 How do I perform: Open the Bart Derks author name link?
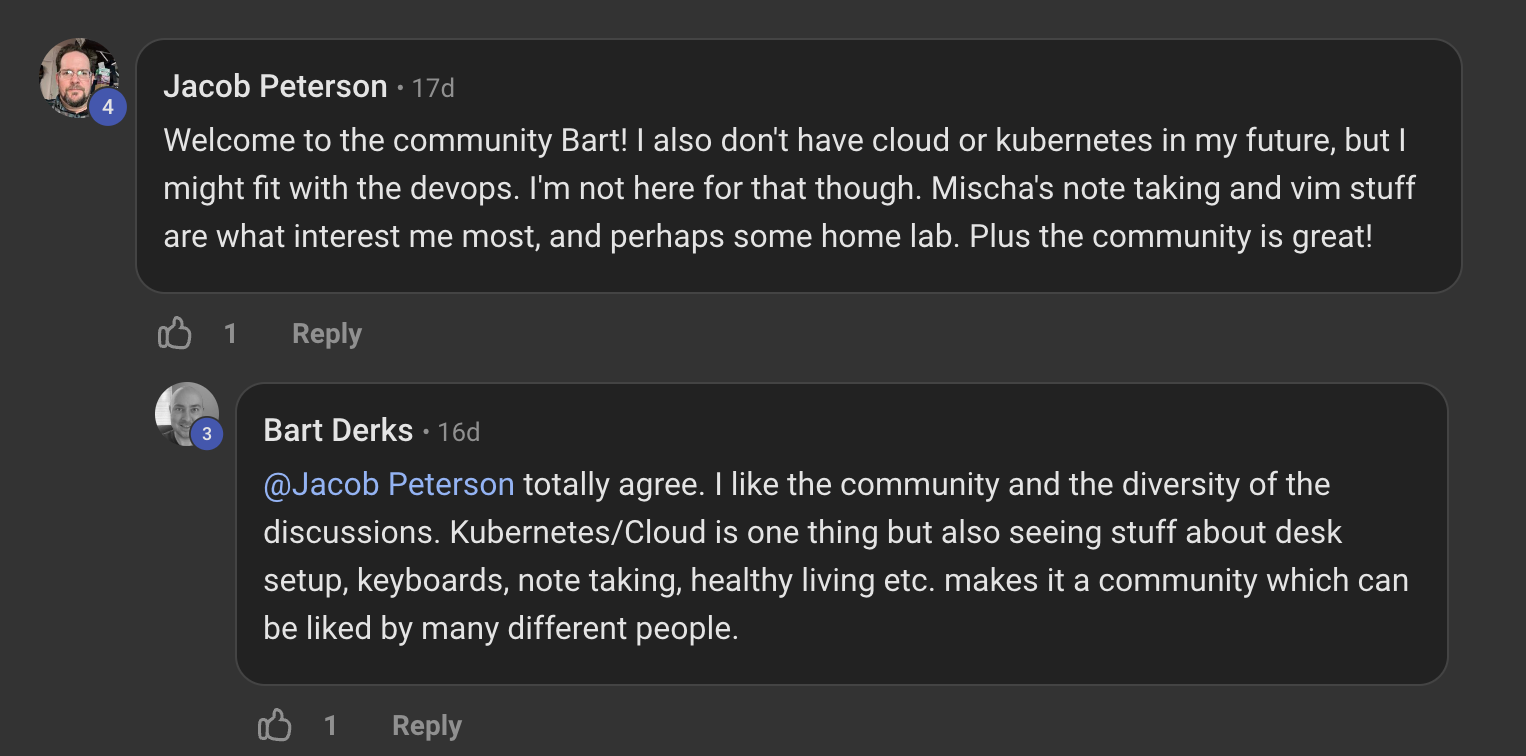click(338, 431)
